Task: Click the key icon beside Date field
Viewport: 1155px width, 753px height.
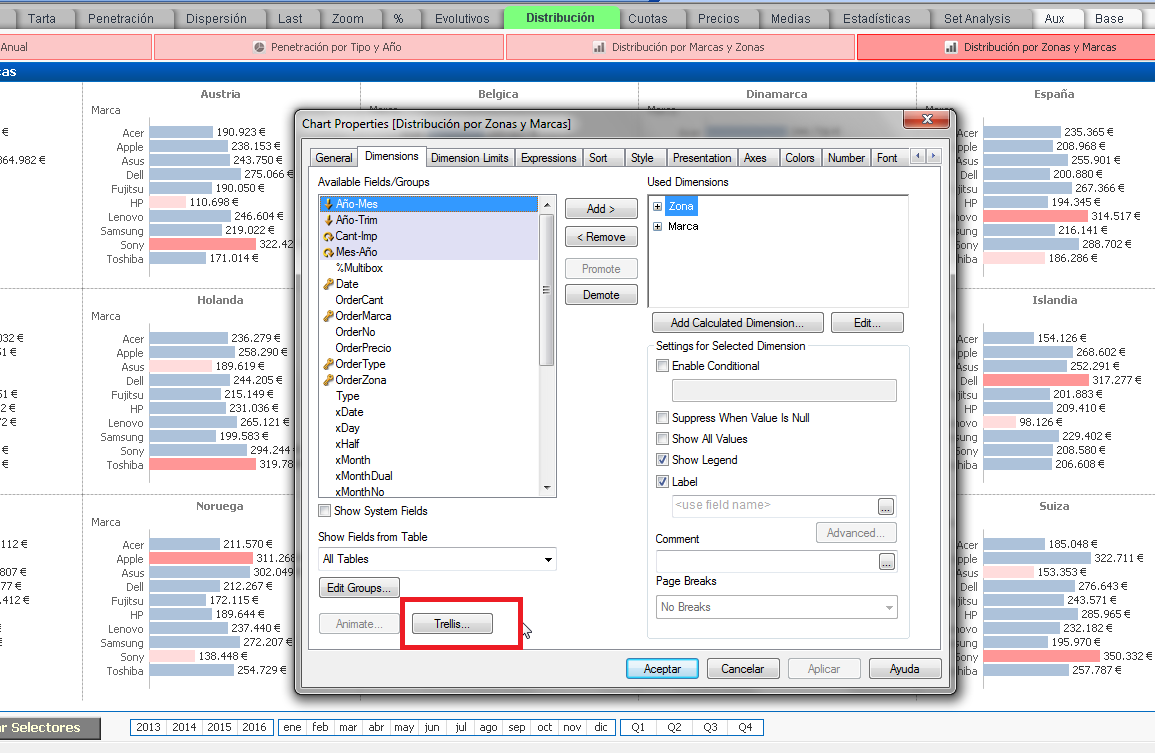Action: click(328, 284)
